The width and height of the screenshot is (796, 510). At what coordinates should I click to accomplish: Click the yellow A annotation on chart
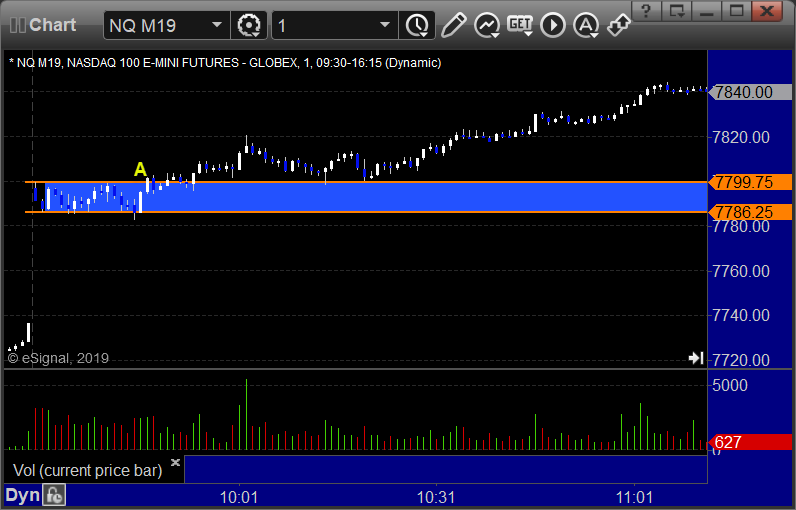point(140,169)
